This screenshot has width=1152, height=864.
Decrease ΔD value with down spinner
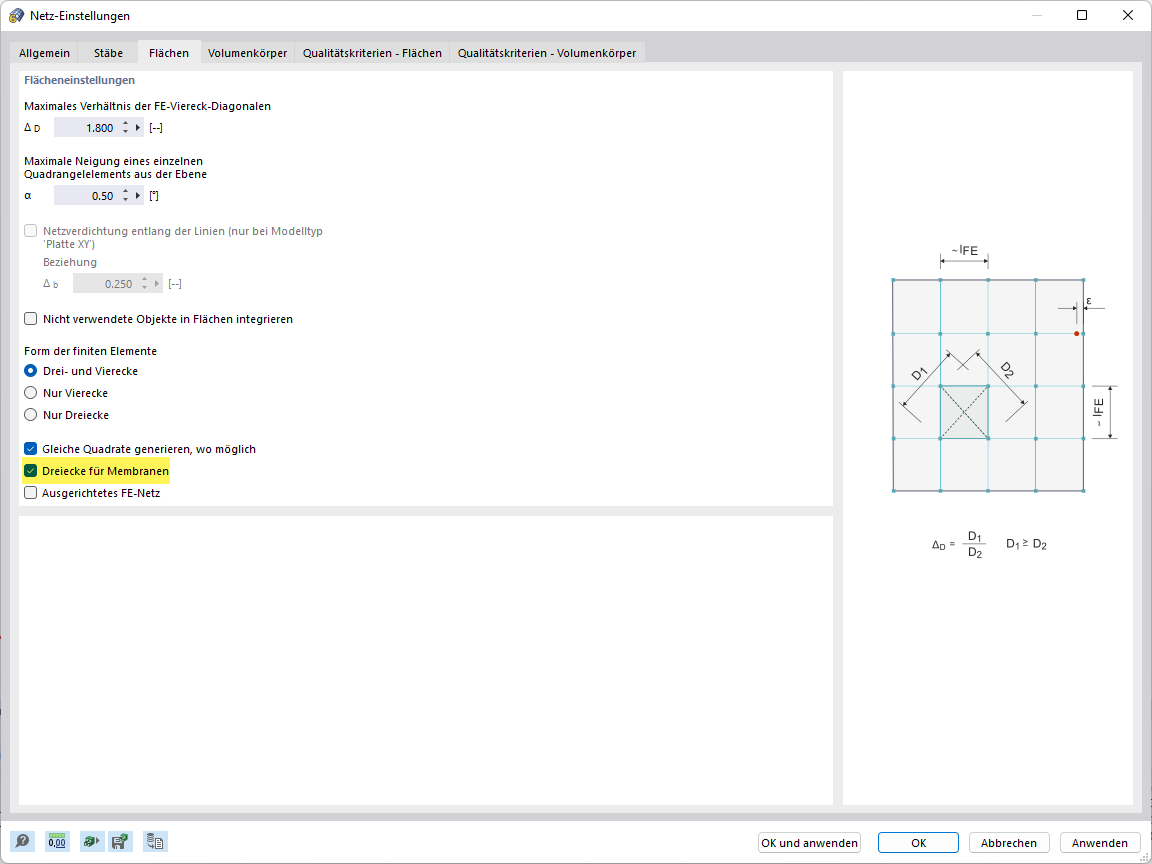point(126,132)
